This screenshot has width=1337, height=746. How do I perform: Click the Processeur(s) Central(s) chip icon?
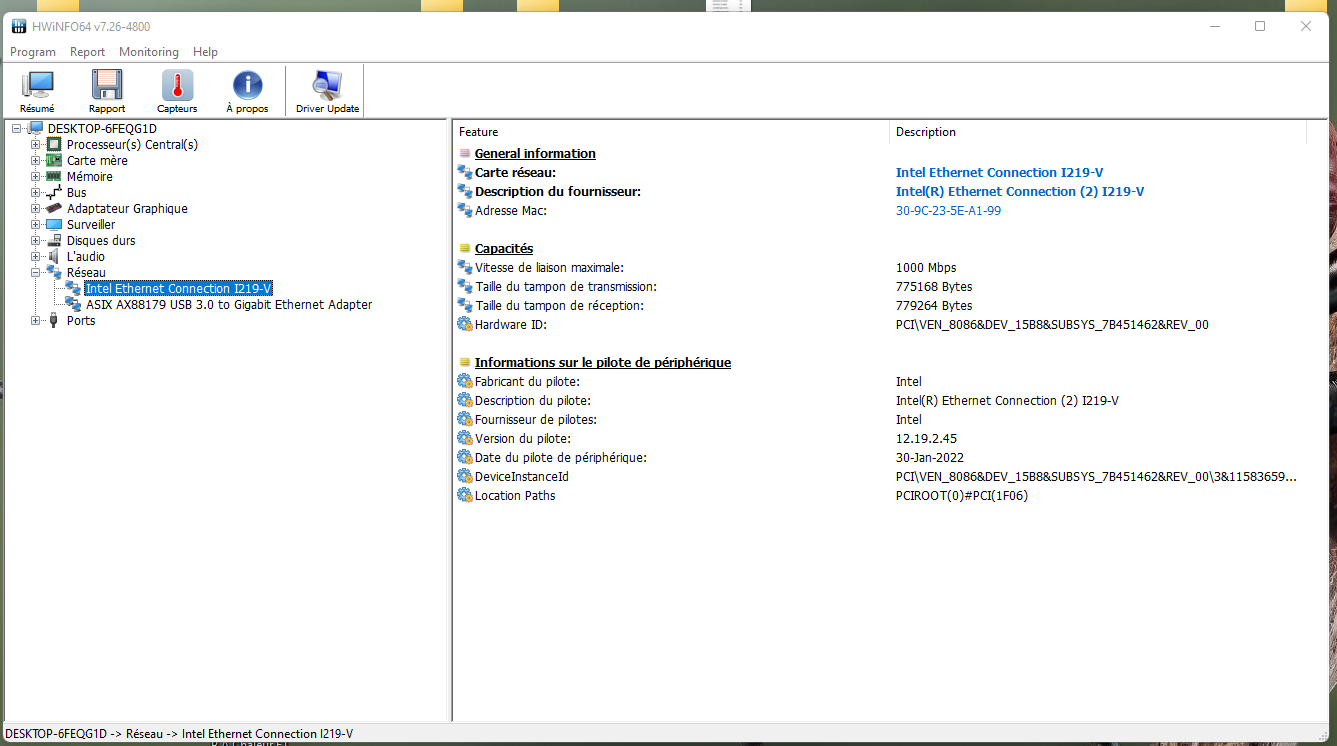55,144
